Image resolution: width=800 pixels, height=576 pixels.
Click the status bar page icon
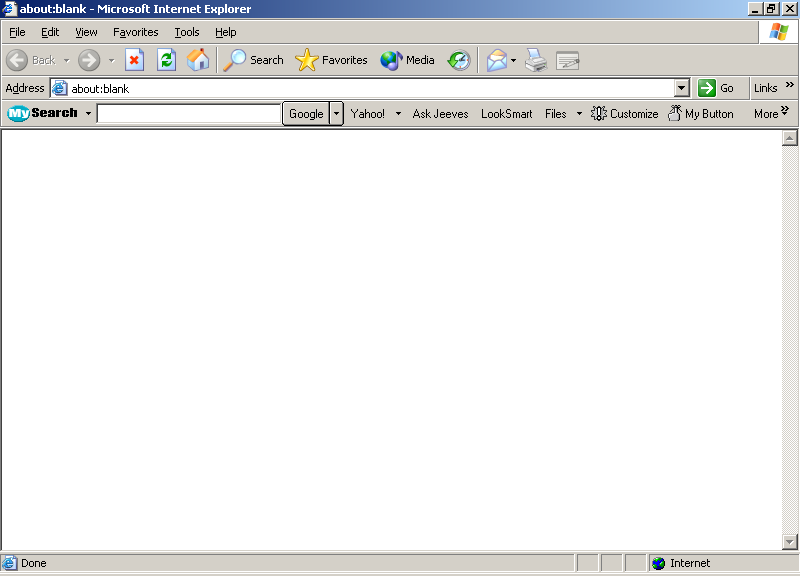9,563
